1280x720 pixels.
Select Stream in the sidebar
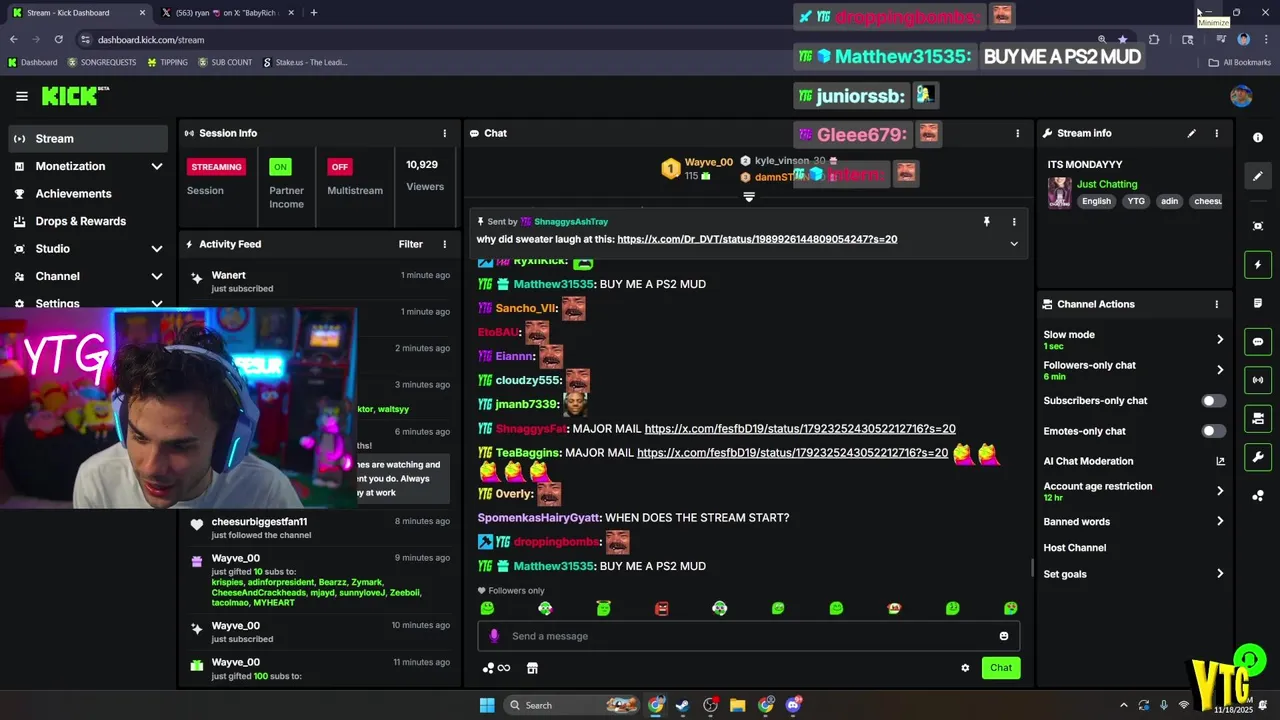(88, 139)
